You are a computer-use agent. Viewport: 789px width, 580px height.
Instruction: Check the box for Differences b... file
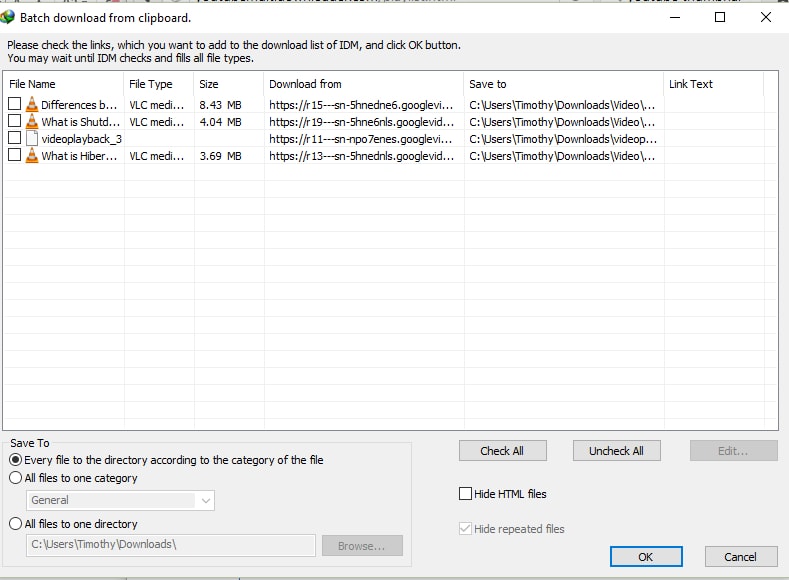[x=15, y=104]
